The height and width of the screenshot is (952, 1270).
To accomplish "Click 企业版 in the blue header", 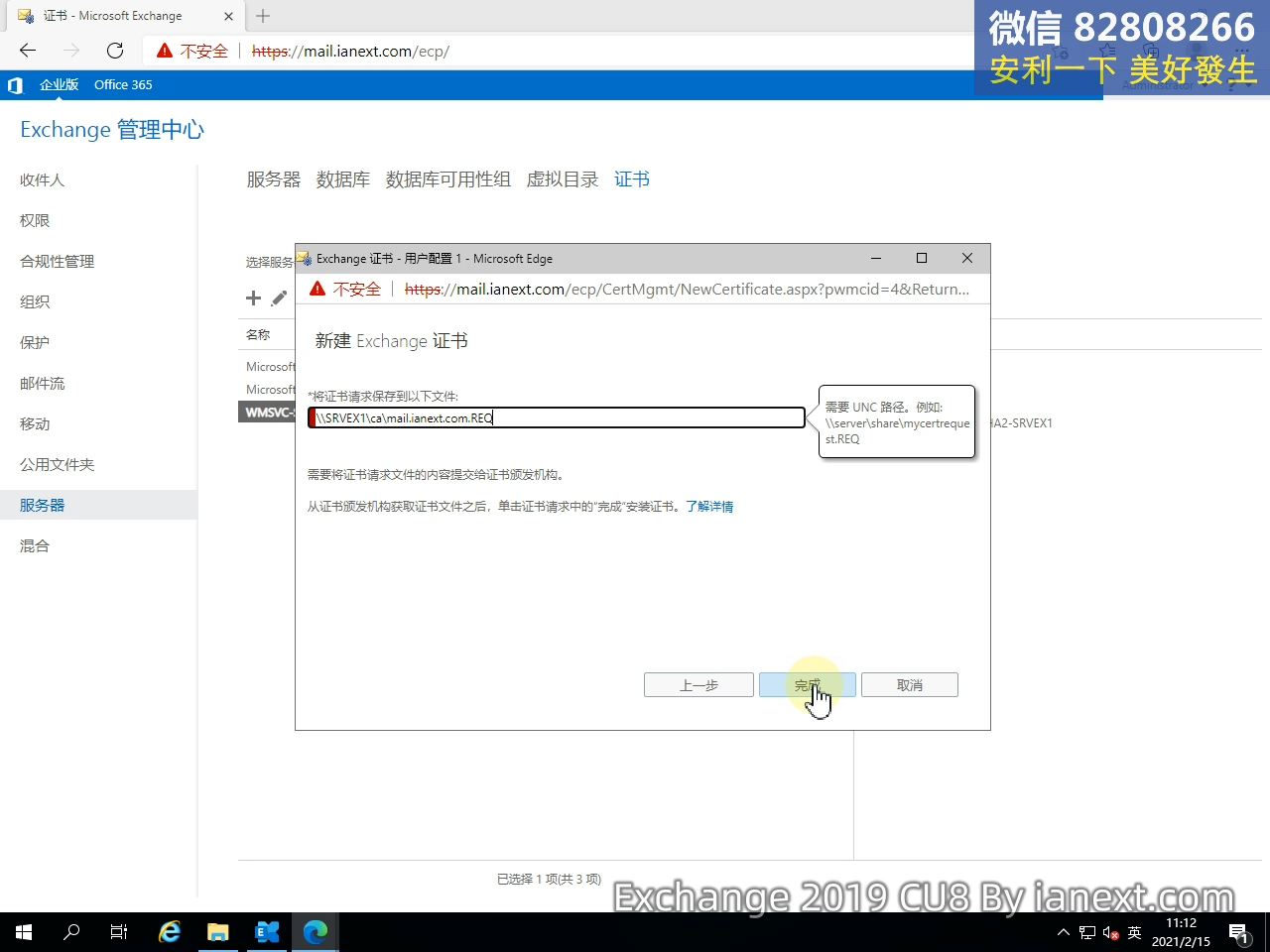I will tap(59, 85).
